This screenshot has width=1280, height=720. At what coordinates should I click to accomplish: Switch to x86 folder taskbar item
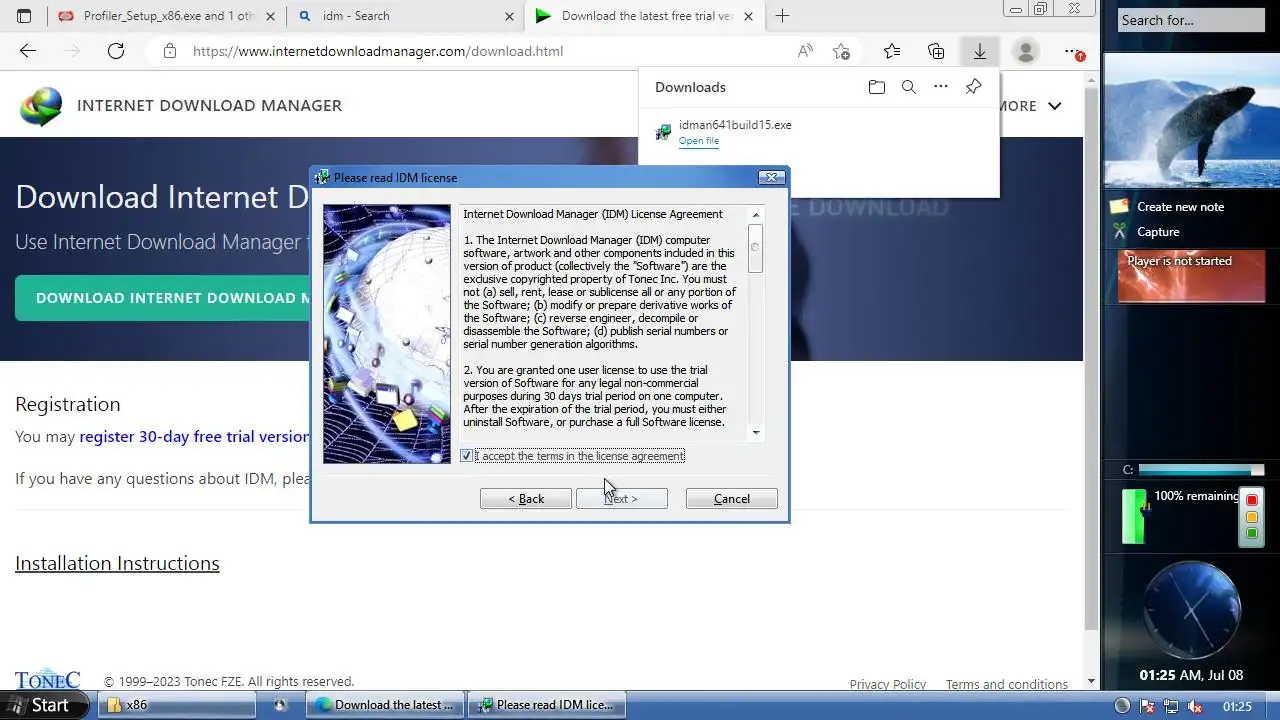(177, 705)
